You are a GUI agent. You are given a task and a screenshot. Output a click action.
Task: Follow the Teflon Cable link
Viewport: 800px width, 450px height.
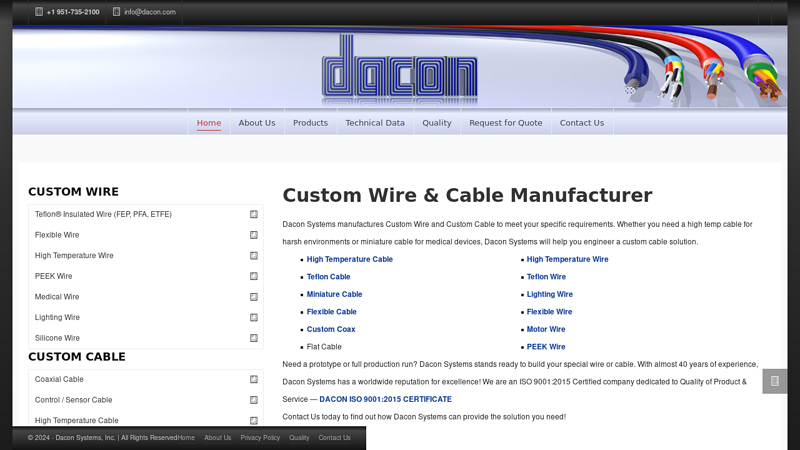tap(329, 277)
